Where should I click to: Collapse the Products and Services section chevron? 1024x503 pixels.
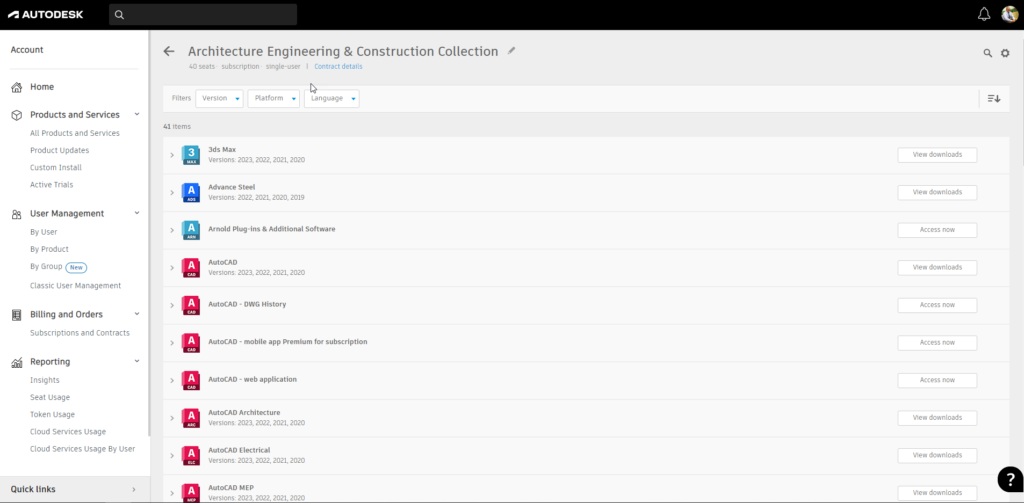(136, 114)
